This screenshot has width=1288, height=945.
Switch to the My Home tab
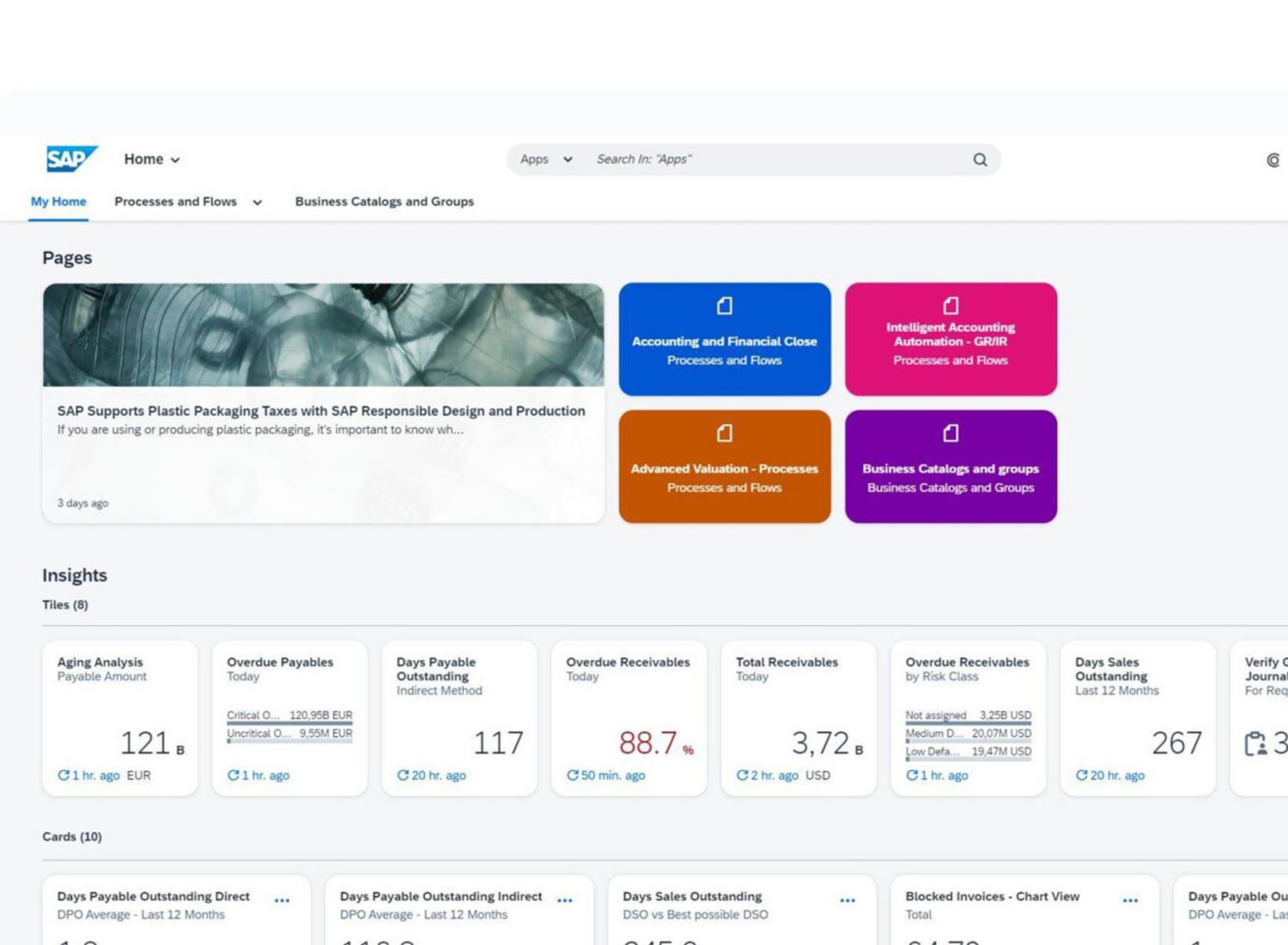58,202
